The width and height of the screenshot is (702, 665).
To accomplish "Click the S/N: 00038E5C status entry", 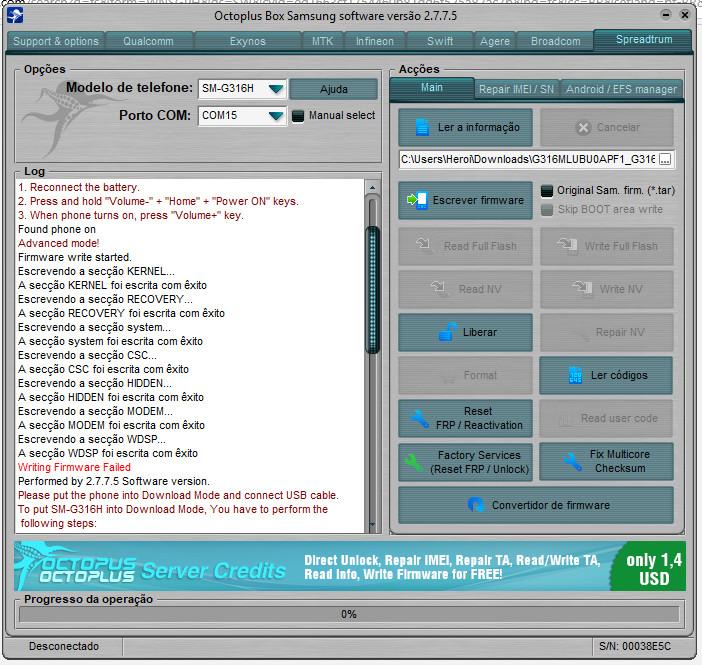I will [635, 646].
